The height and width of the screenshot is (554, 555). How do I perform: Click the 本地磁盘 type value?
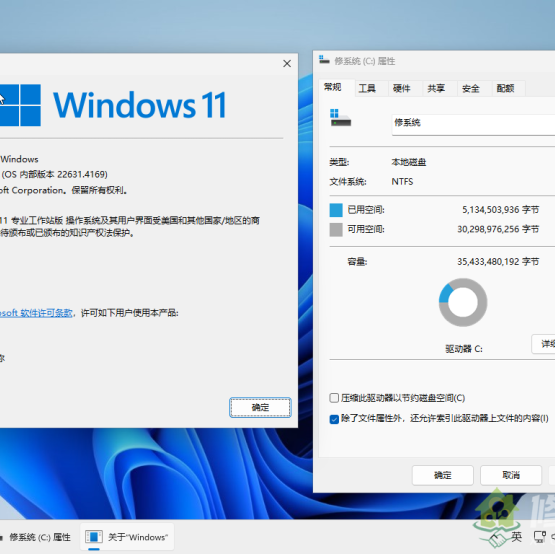point(408,162)
